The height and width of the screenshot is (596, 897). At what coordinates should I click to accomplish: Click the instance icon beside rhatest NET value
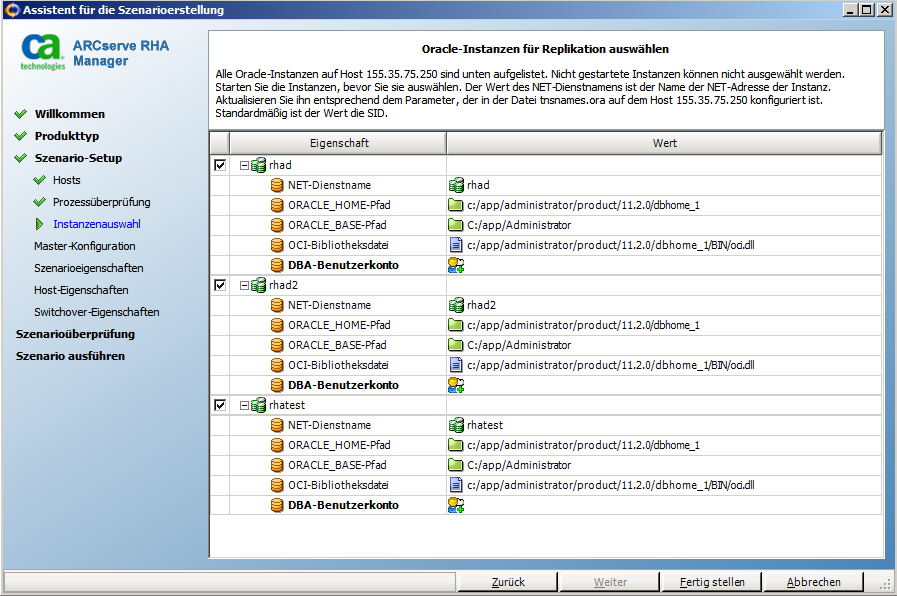[457, 425]
